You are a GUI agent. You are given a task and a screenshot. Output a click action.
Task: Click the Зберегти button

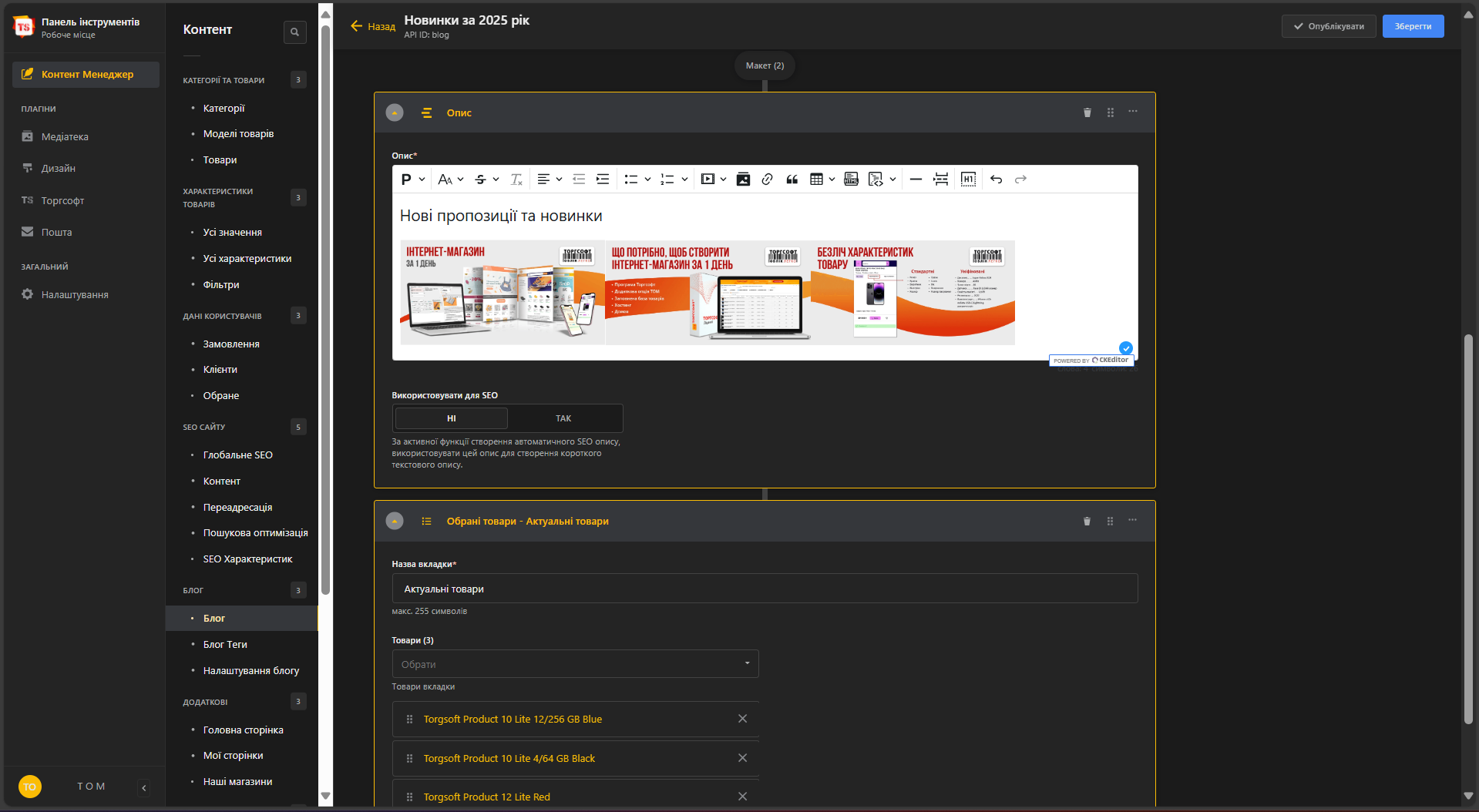(1413, 26)
